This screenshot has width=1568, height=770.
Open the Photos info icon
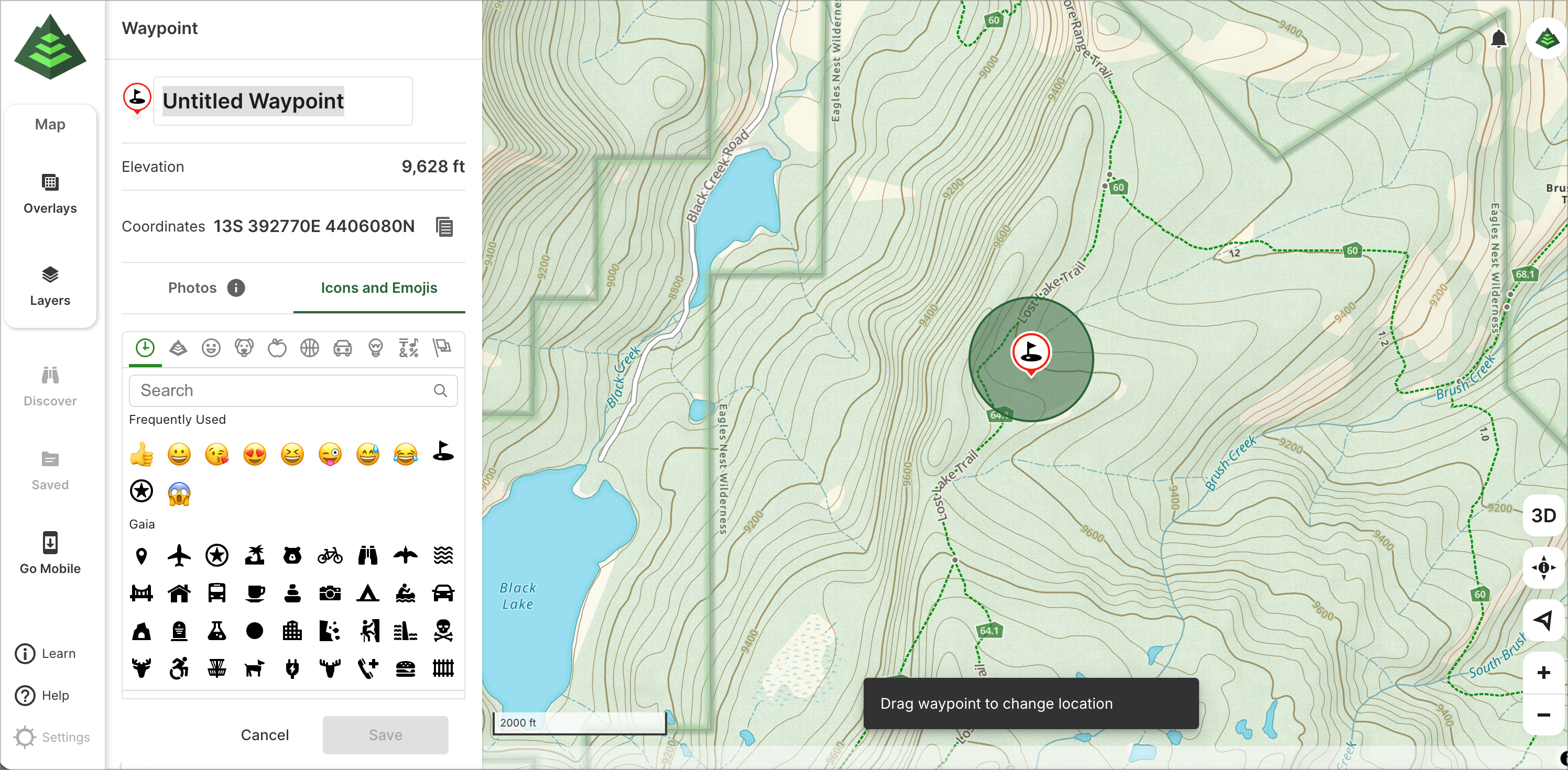(x=236, y=288)
